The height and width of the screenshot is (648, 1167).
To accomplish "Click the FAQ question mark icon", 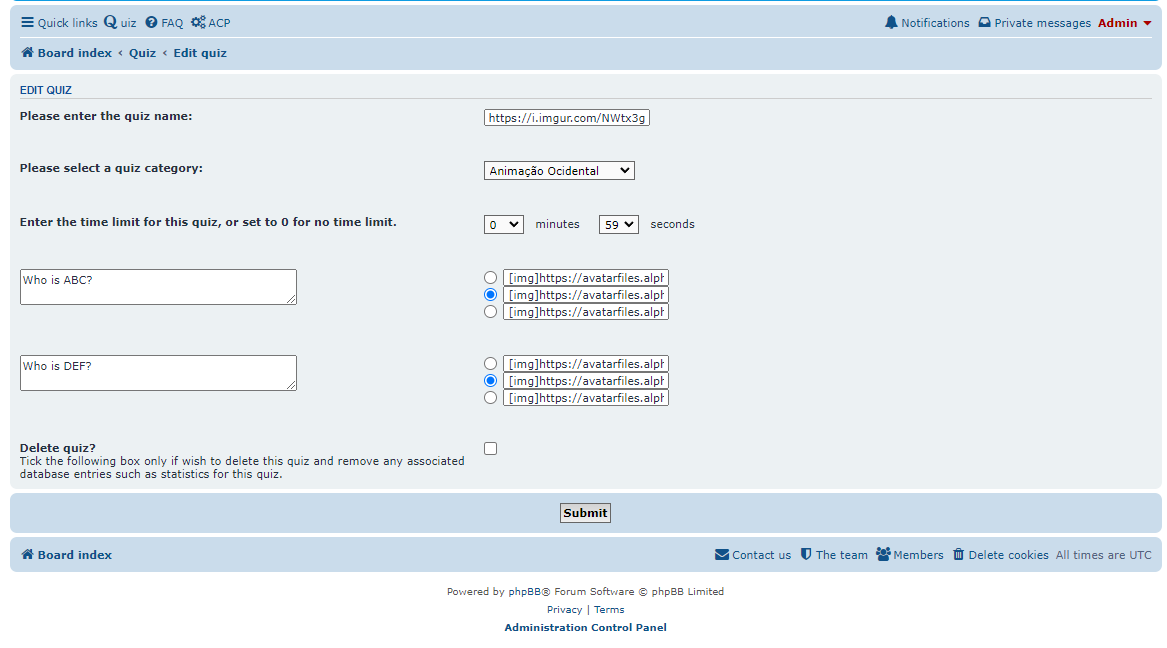I will point(151,22).
